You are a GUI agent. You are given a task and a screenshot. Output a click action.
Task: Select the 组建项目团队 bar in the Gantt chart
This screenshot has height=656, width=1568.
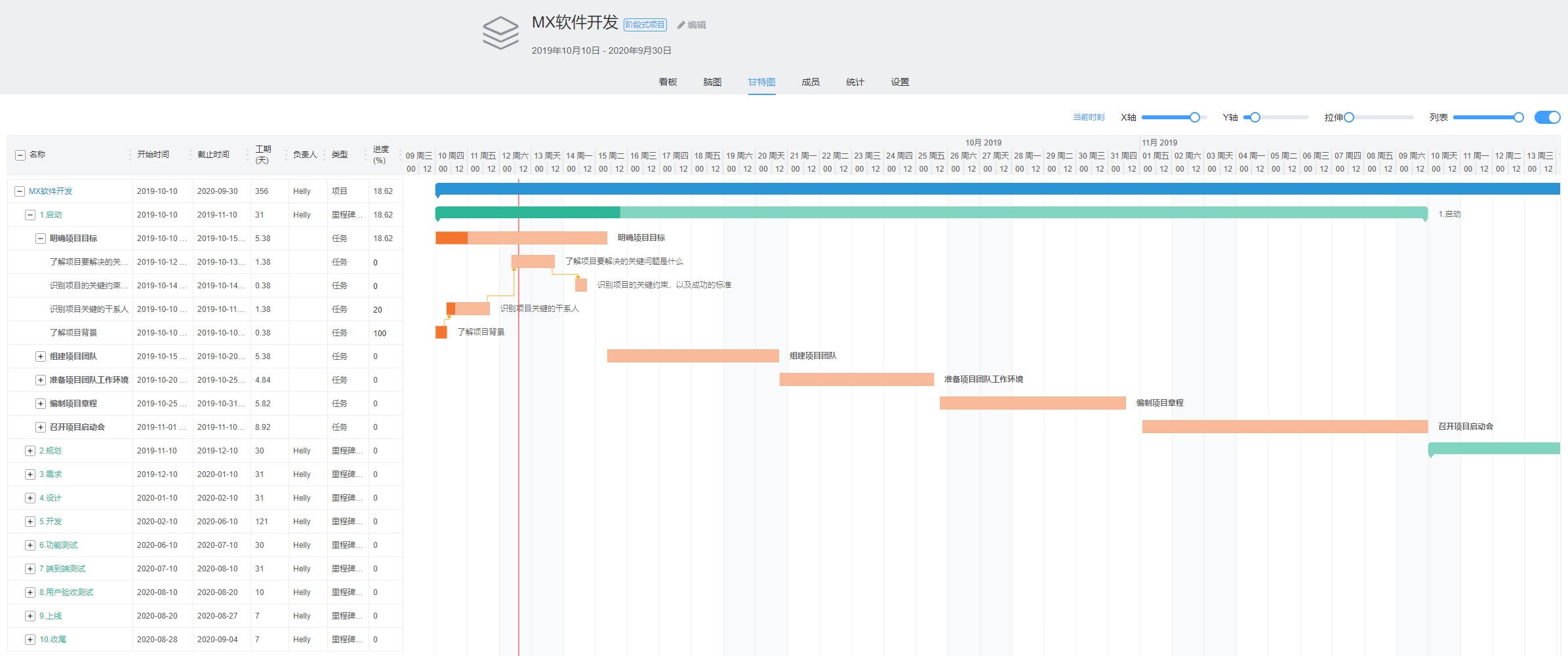693,356
